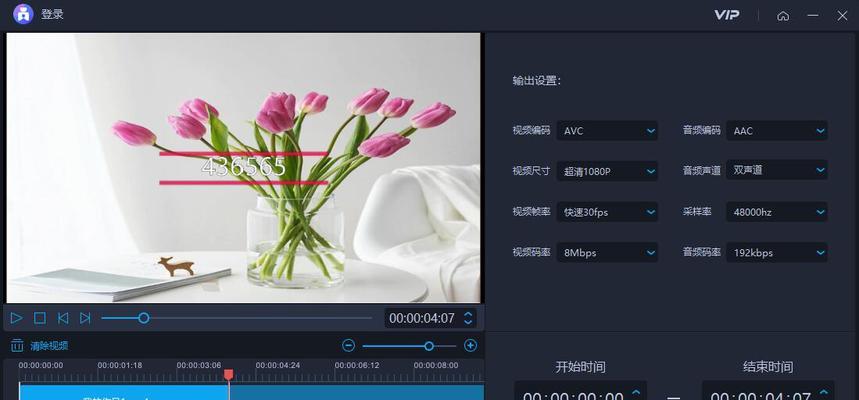The height and width of the screenshot is (400, 859).
Task: Increase the end time with up arrow
Action: pyautogui.click(x=824, y=392)
